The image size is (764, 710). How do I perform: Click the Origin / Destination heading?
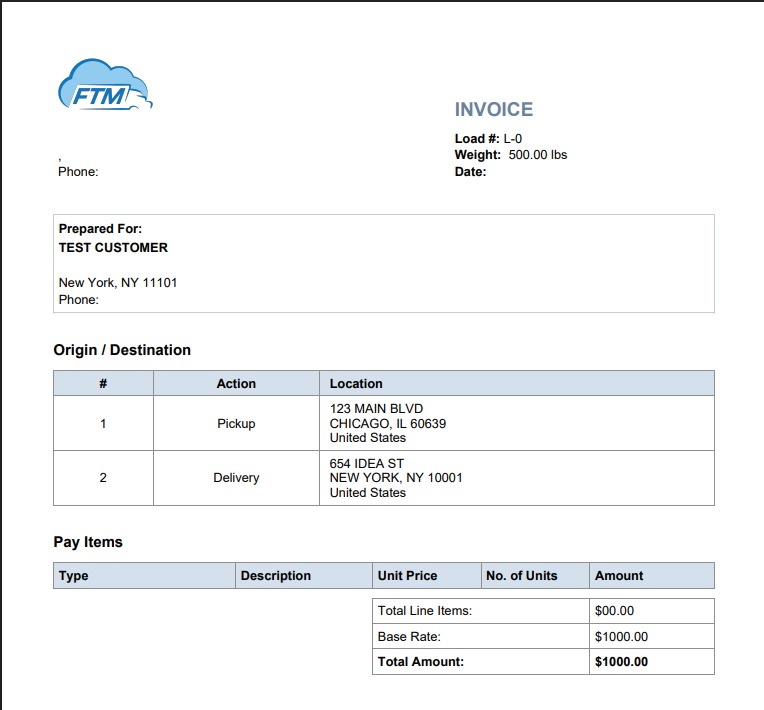pos(122,350)
